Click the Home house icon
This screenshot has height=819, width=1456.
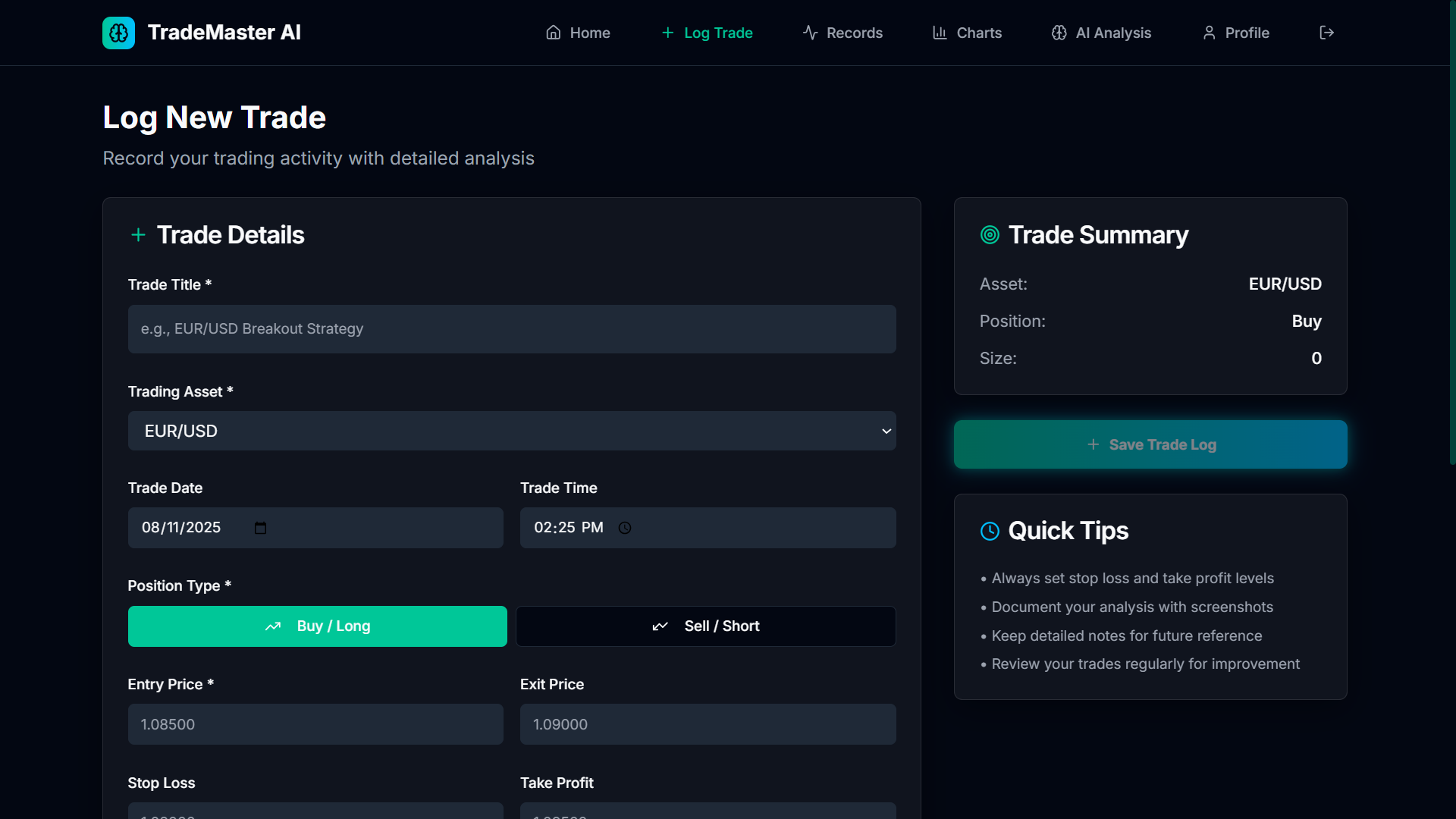pos(554,33)
